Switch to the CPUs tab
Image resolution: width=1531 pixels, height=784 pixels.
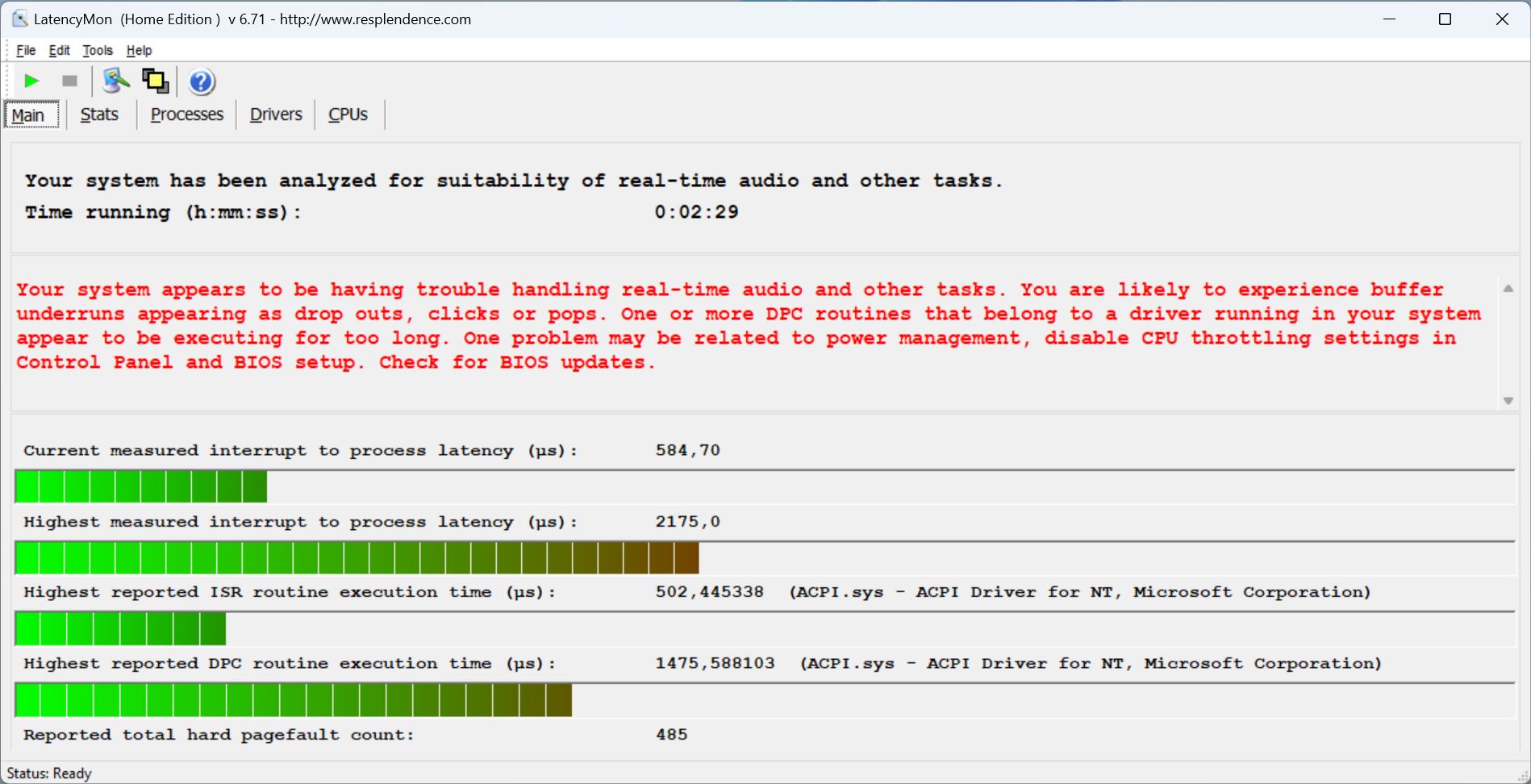coord(348,115)
